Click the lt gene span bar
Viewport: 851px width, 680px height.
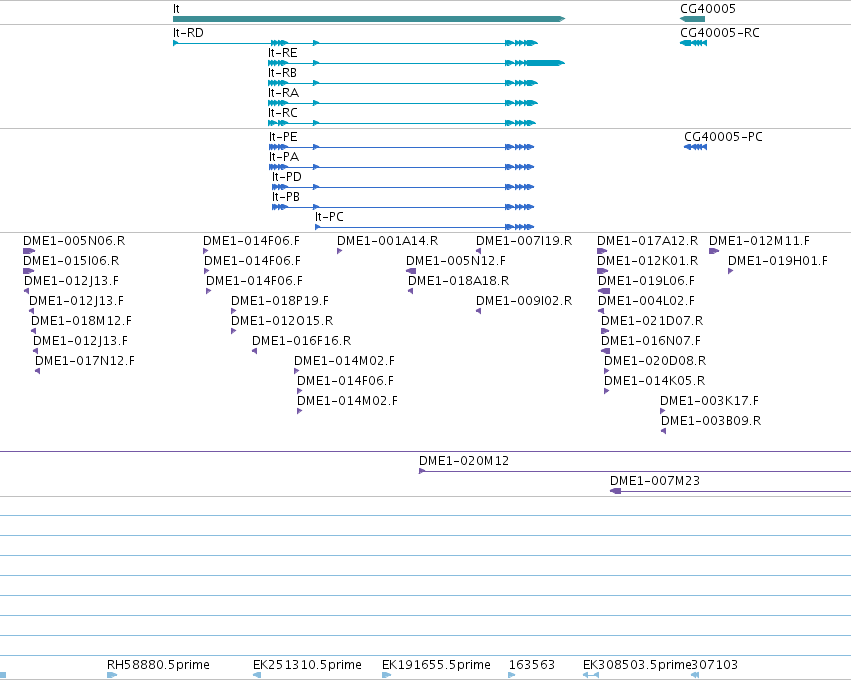[x=369, y=19]
